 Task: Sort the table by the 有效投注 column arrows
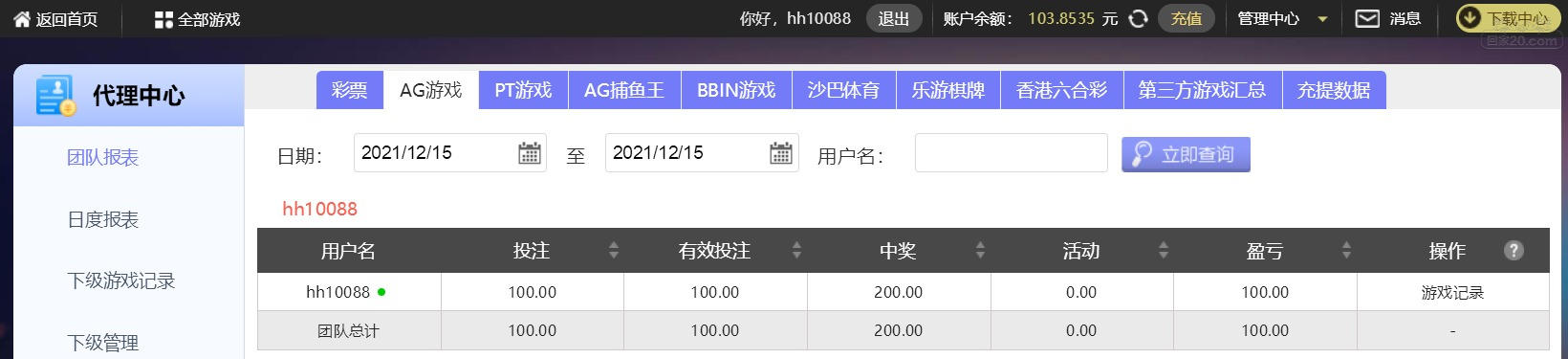click(796, 251)
